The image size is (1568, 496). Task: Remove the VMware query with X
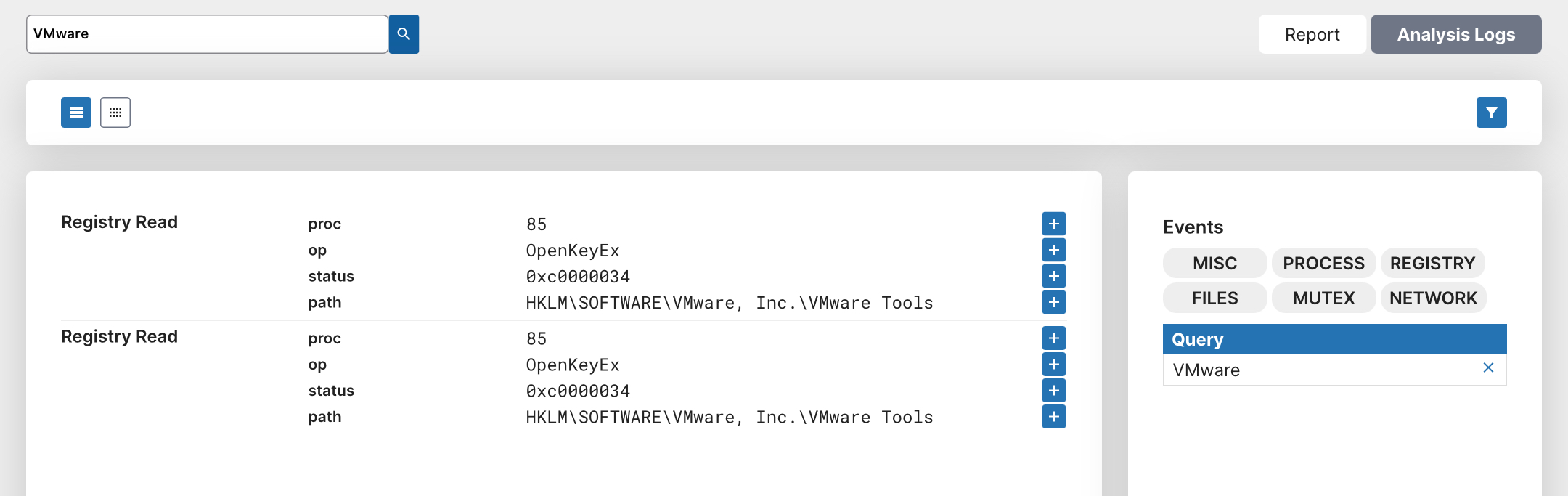pos(1488,368)
